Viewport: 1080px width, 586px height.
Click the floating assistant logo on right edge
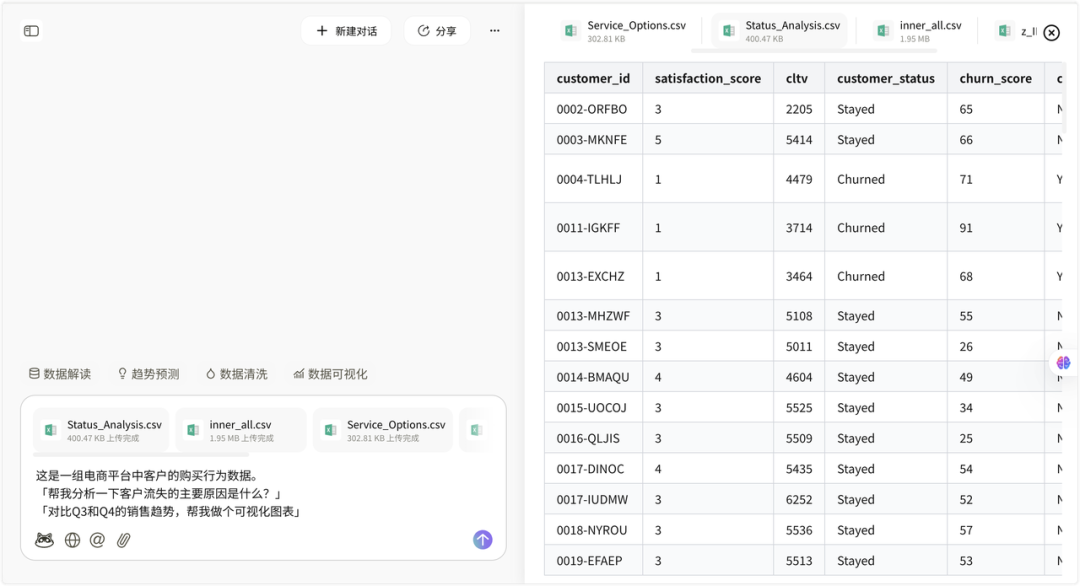(x=1062, y=363)
